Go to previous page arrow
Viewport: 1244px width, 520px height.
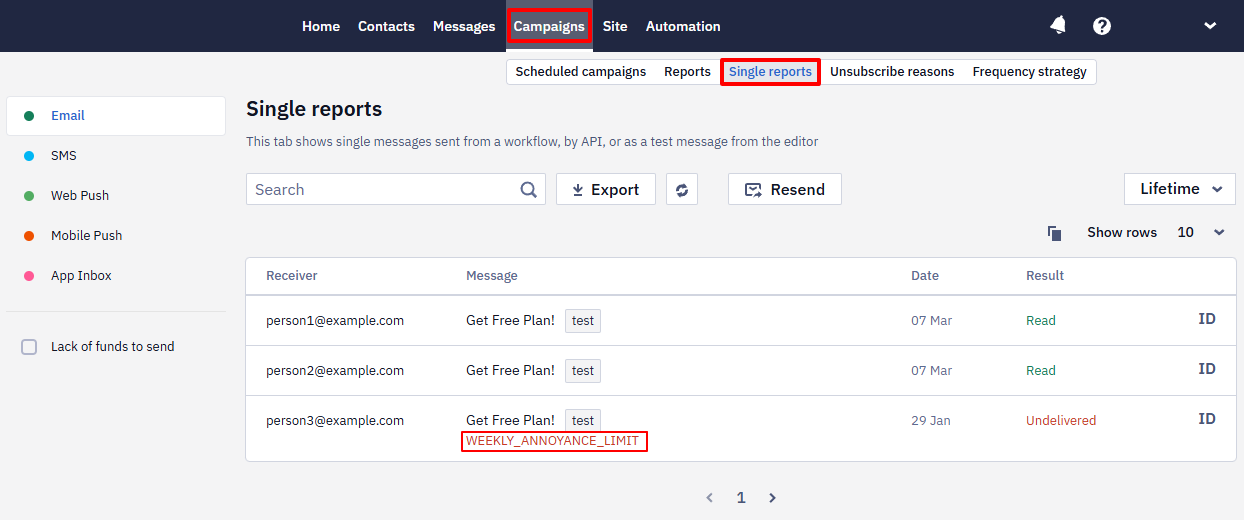[710, 497]
